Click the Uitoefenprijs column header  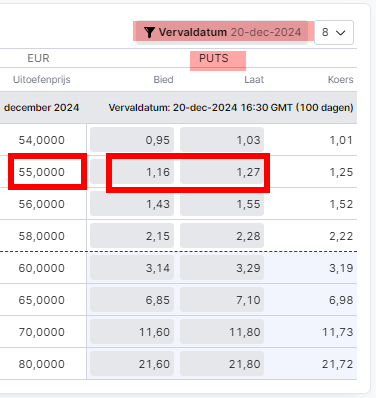tap(42, 80)
